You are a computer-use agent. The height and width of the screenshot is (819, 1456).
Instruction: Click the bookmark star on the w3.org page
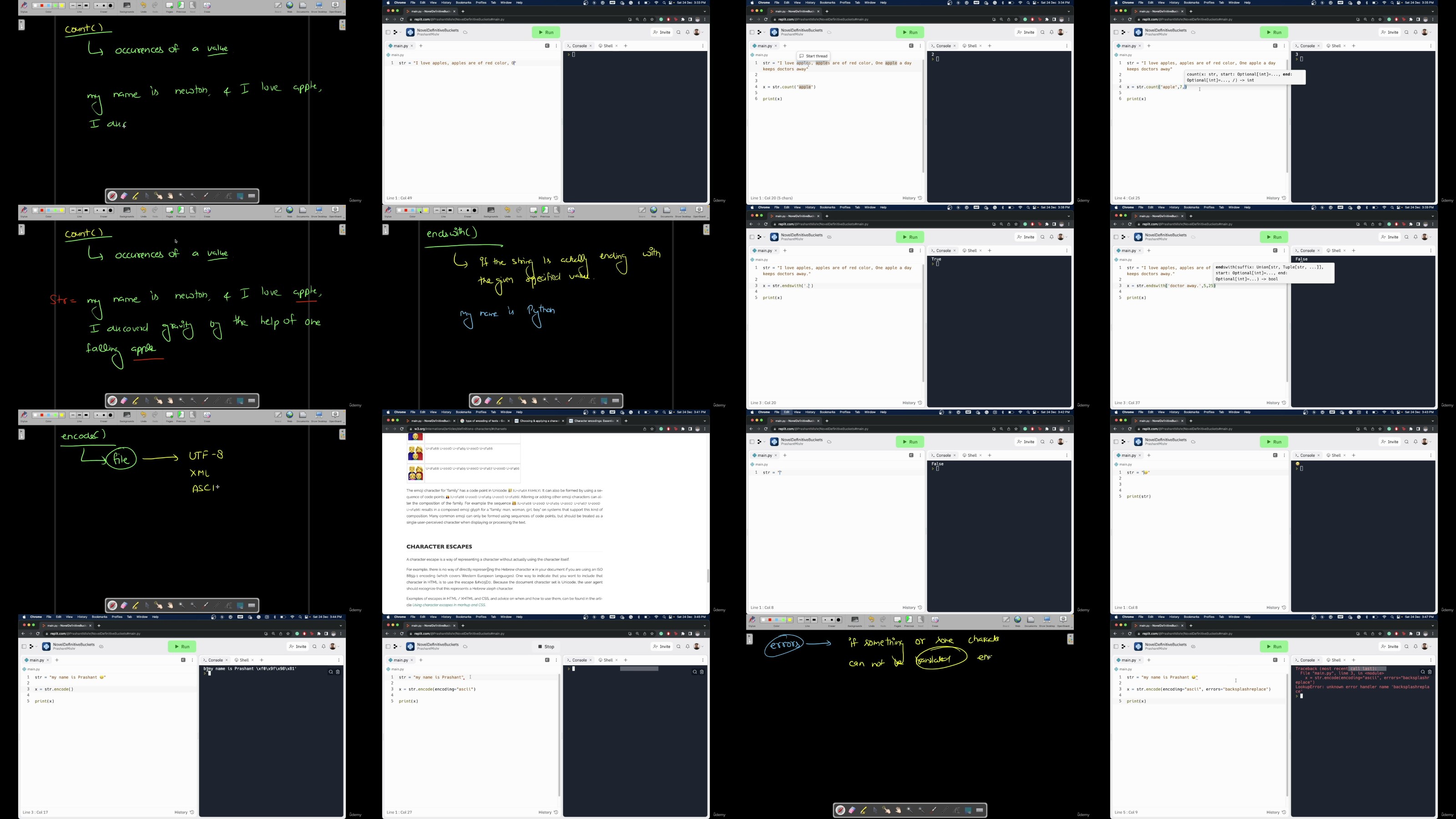coord(652,429)
